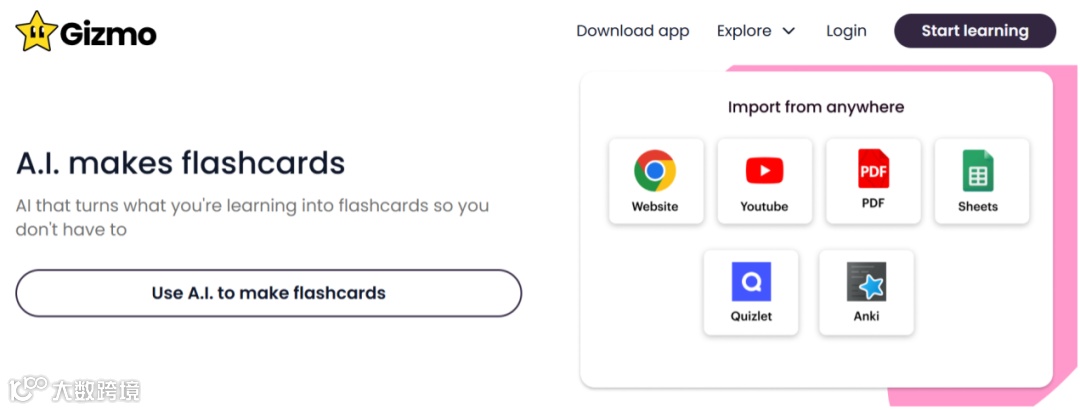This screenshot has width=1080, height=410.
Task: Go to the Login page
Action: click(x=846, y=31)
